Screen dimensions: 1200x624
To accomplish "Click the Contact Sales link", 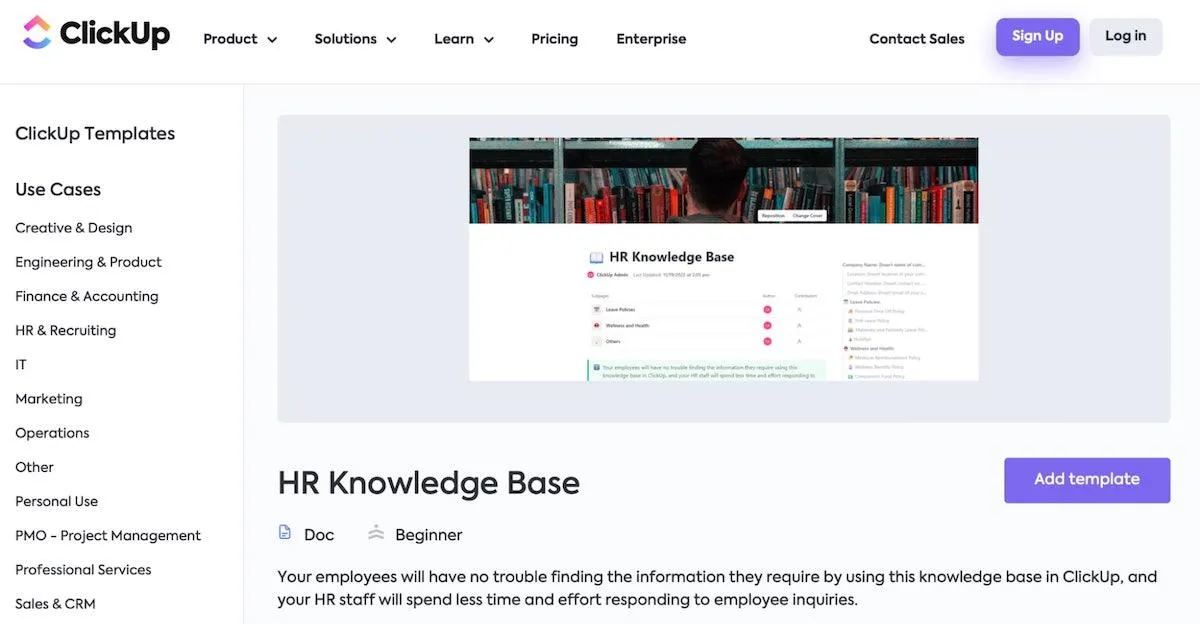I will pyautogui.click(x=917, y=39).
